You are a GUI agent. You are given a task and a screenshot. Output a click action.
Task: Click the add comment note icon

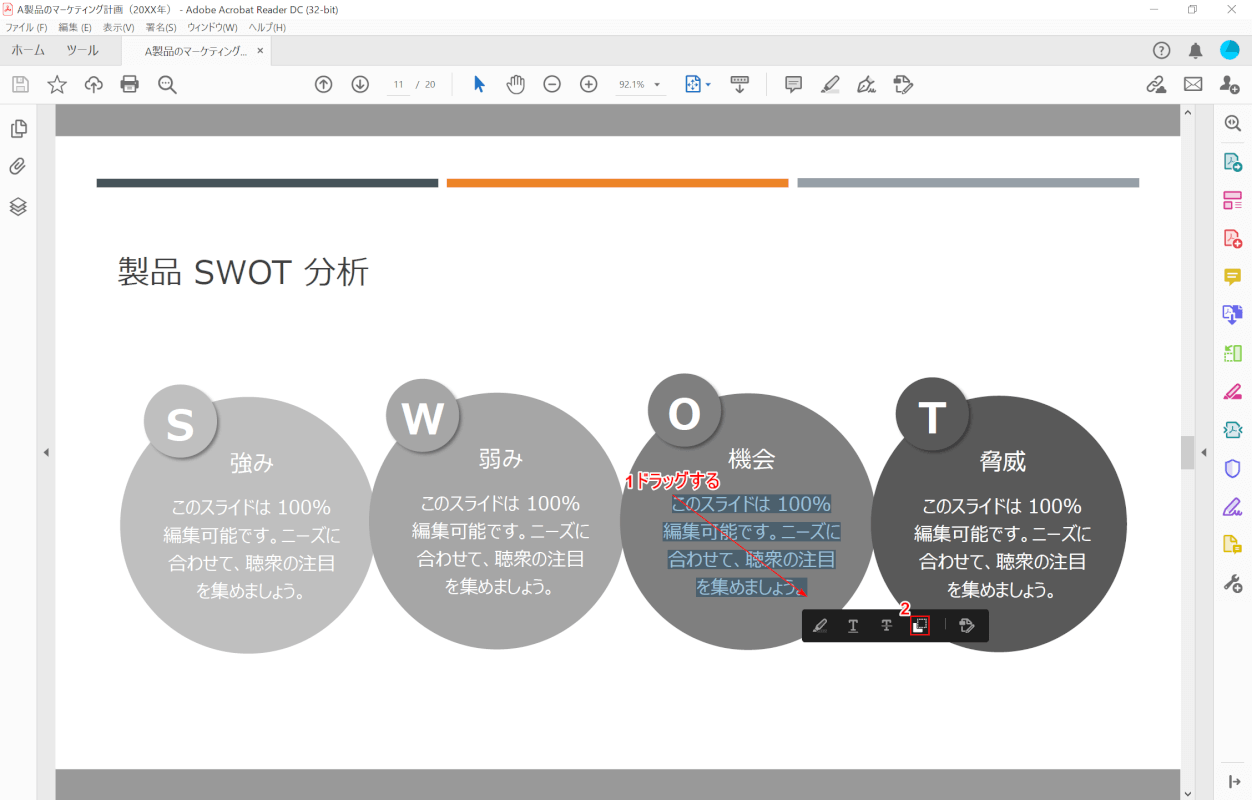coord(793,84)
